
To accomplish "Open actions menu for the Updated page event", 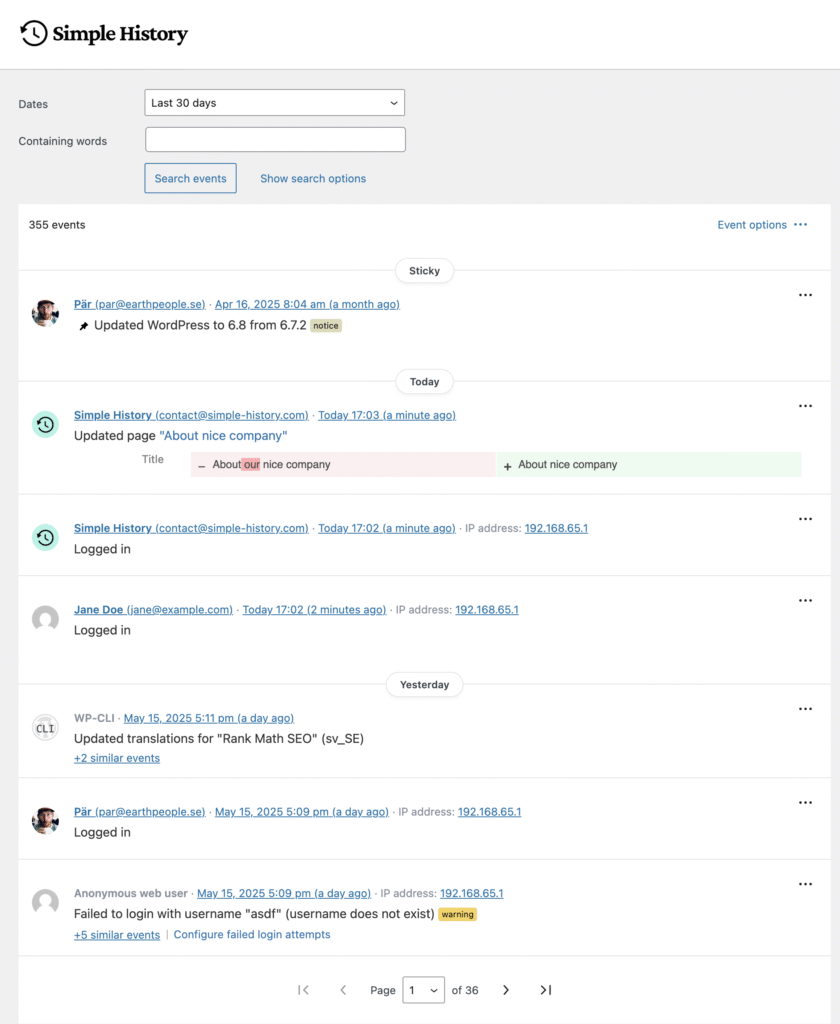I will [805, 406].
